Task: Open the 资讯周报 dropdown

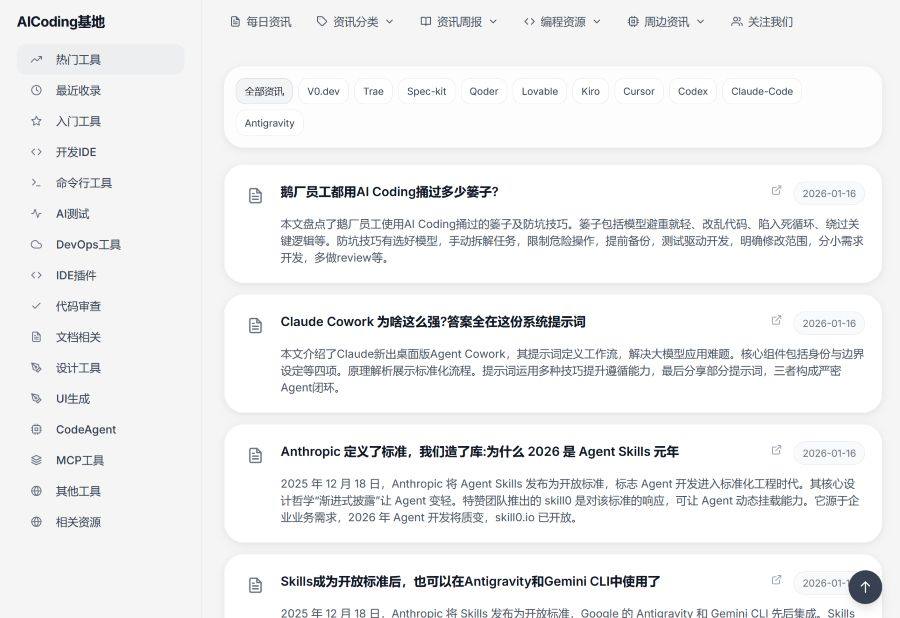Action: pyautogui.click(x=458, y=21)
